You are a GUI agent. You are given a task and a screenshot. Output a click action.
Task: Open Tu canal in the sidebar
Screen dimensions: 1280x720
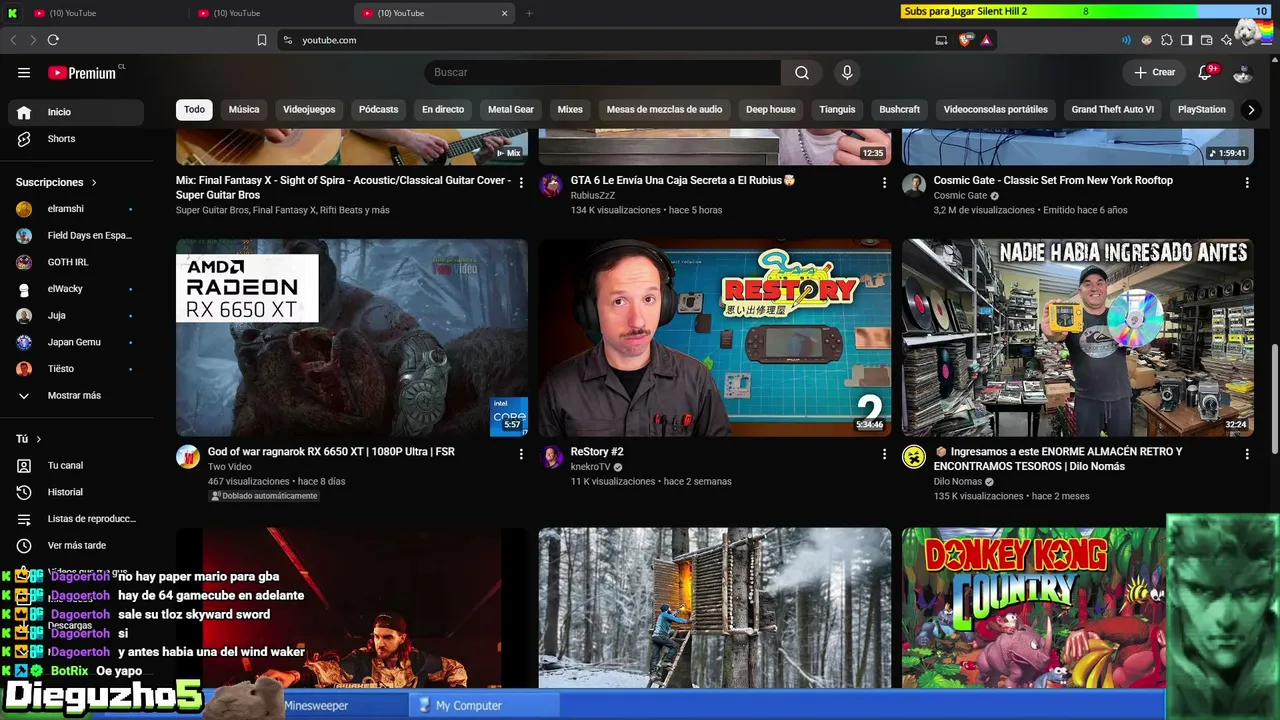[x=76, y=466]
